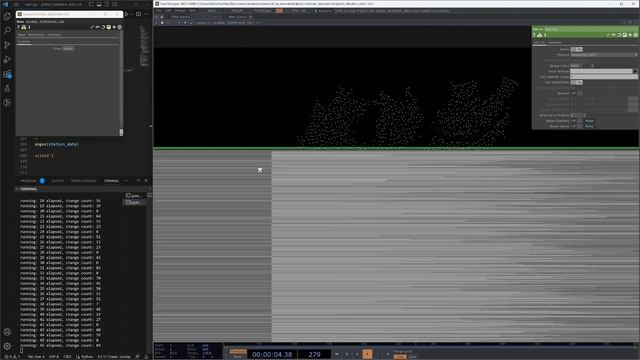Click rightmost round icon on green panel header
The height and width of the screenshot is (360, 640).
pos(635,35)
